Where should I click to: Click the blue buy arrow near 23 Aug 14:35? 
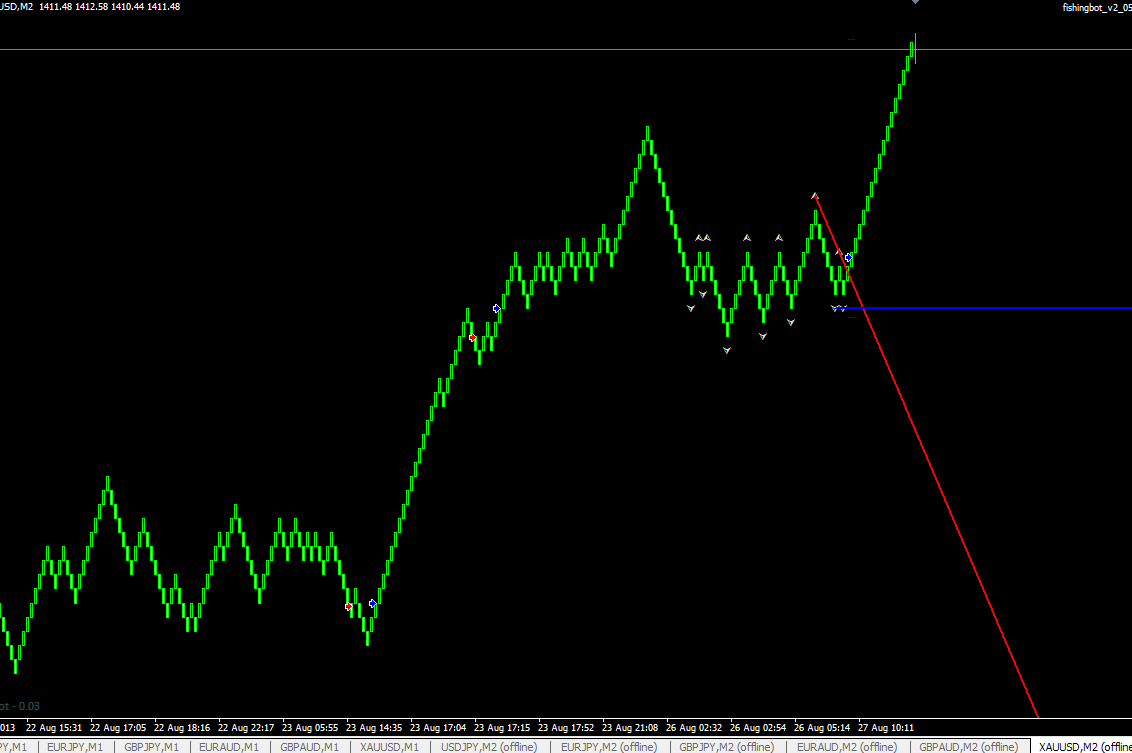click(x=373, y=604)
